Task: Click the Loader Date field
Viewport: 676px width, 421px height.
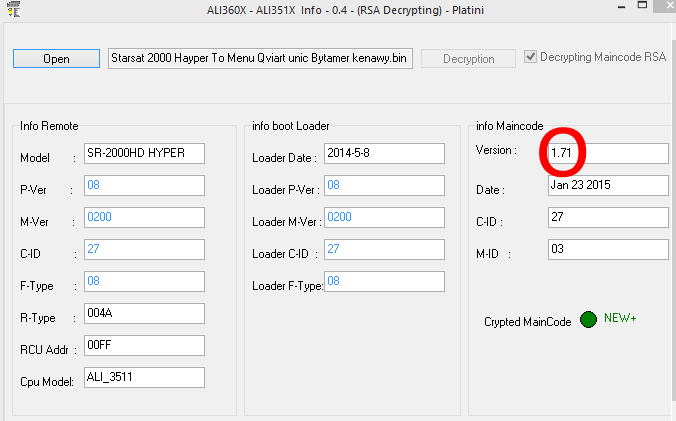Action: (383, 153)
